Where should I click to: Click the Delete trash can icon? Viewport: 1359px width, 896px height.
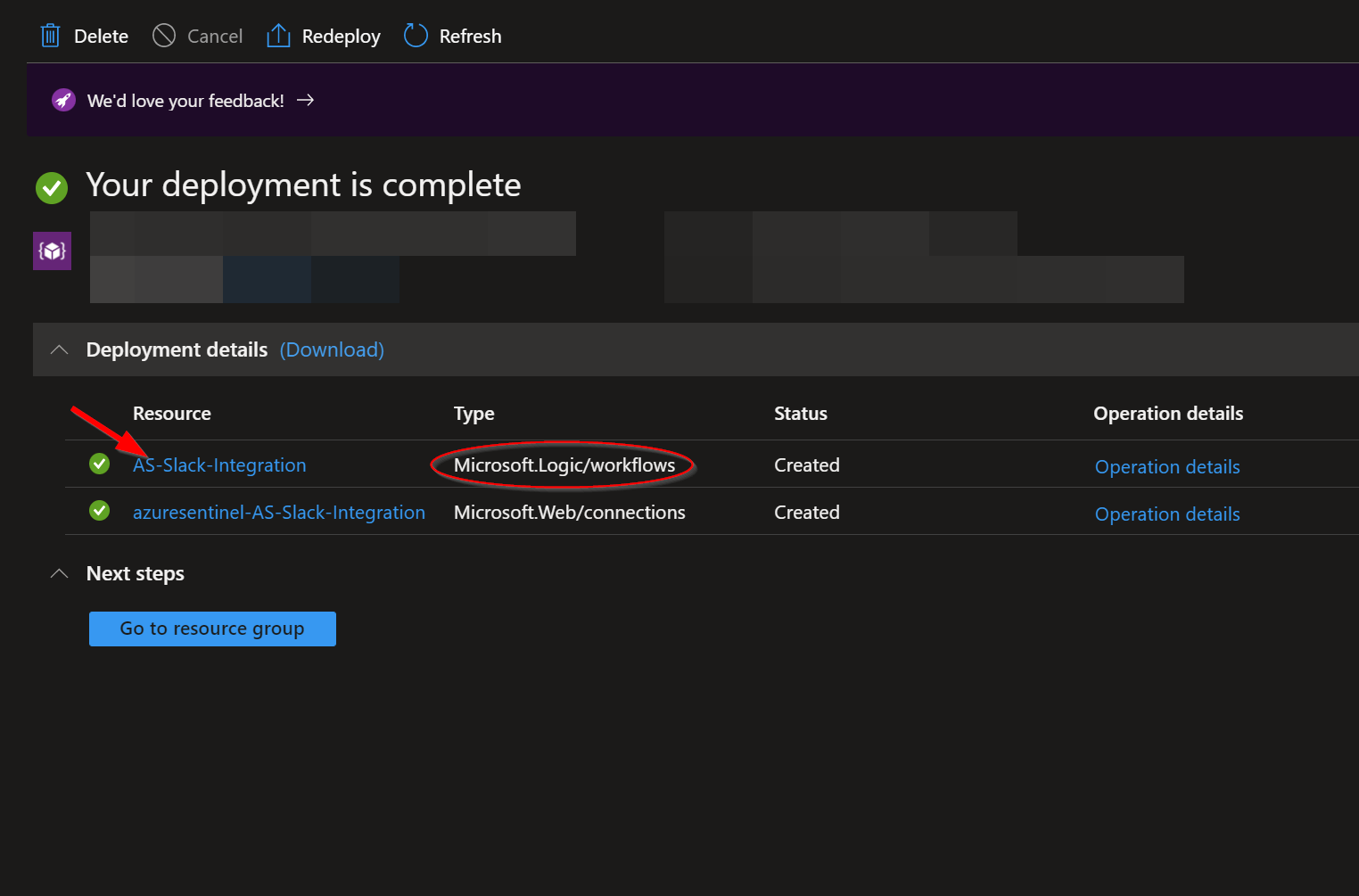(50, 36)
